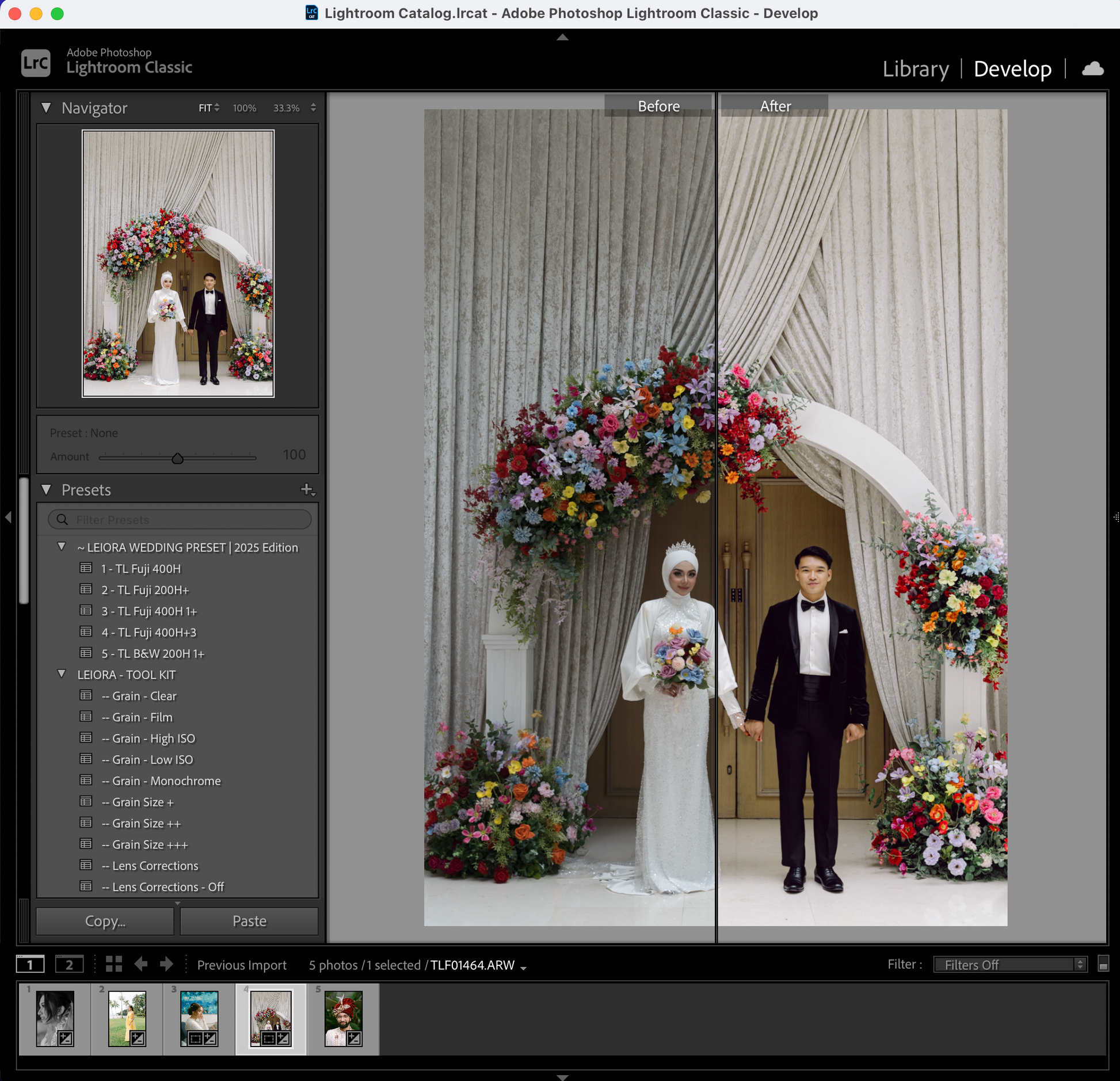Toggle the filter switch beside Filters Off
The width and height of the screenshot is (1120, 1081).
point(1103,964)
